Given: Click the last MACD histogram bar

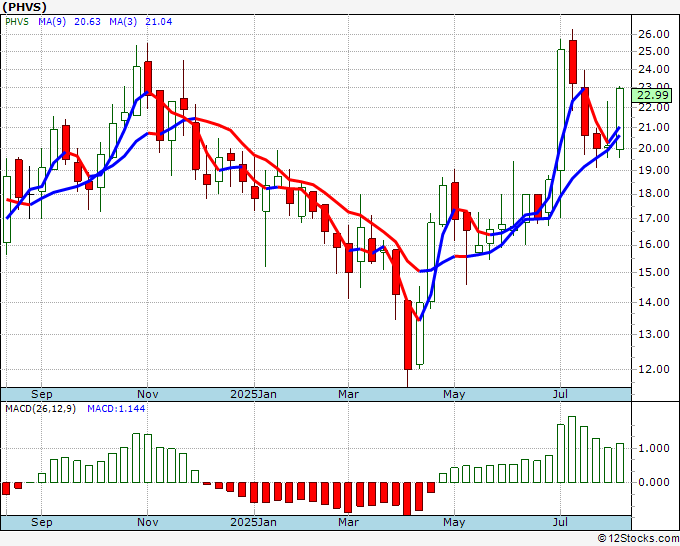Looking at the screenshot, I should [620, 463].
